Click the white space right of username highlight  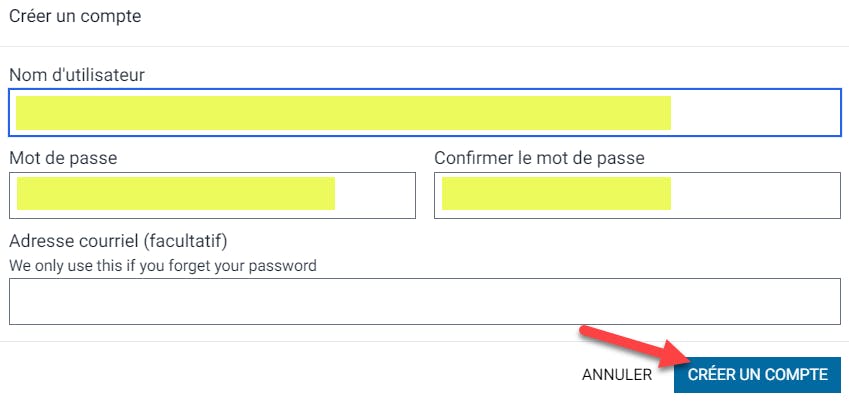pos(754,113)
